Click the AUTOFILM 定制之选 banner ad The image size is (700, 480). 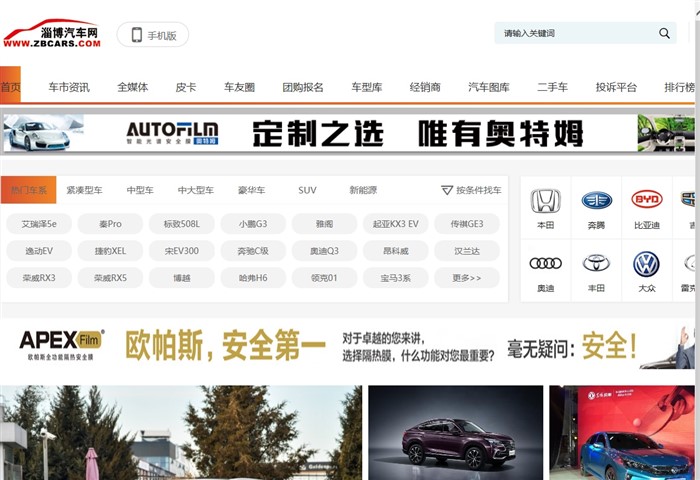pyautogui.click(x=349, y=133)
